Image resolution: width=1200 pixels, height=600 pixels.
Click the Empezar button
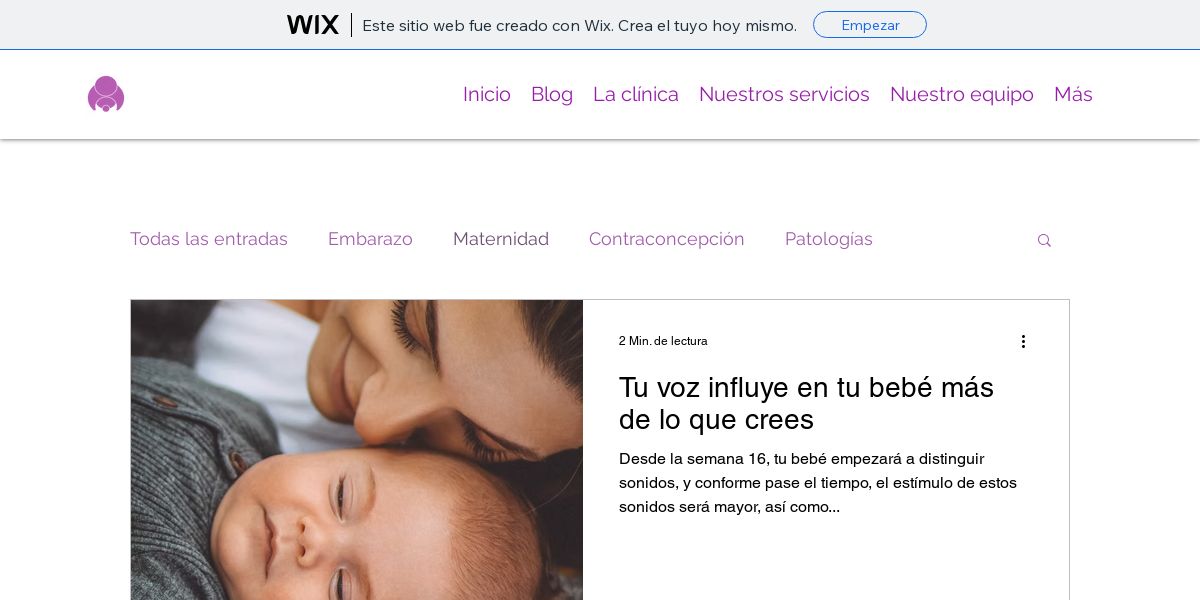click(x=870, y=25)
